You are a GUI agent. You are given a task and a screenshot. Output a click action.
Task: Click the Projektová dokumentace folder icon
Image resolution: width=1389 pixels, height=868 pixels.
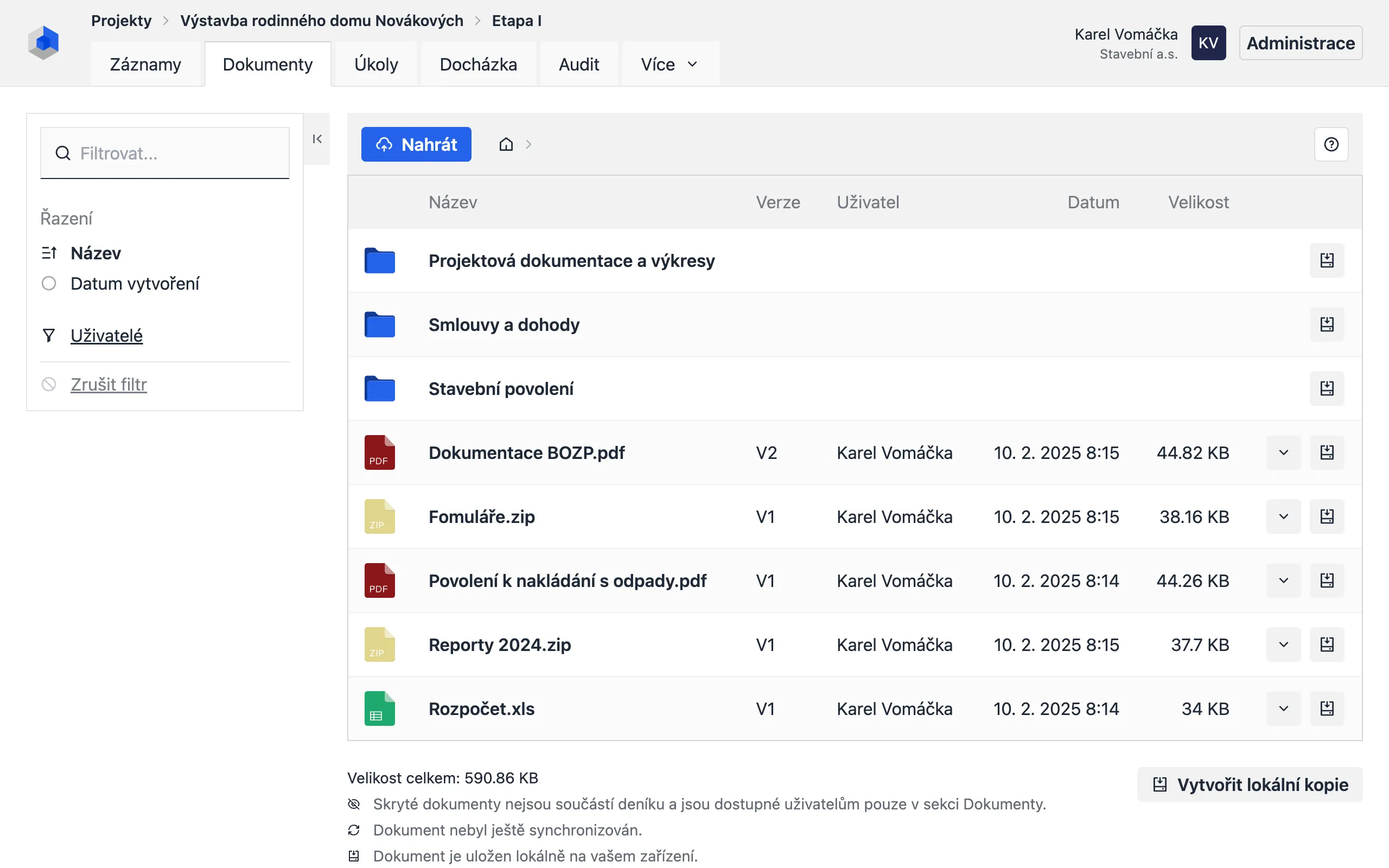pos(379,260)
